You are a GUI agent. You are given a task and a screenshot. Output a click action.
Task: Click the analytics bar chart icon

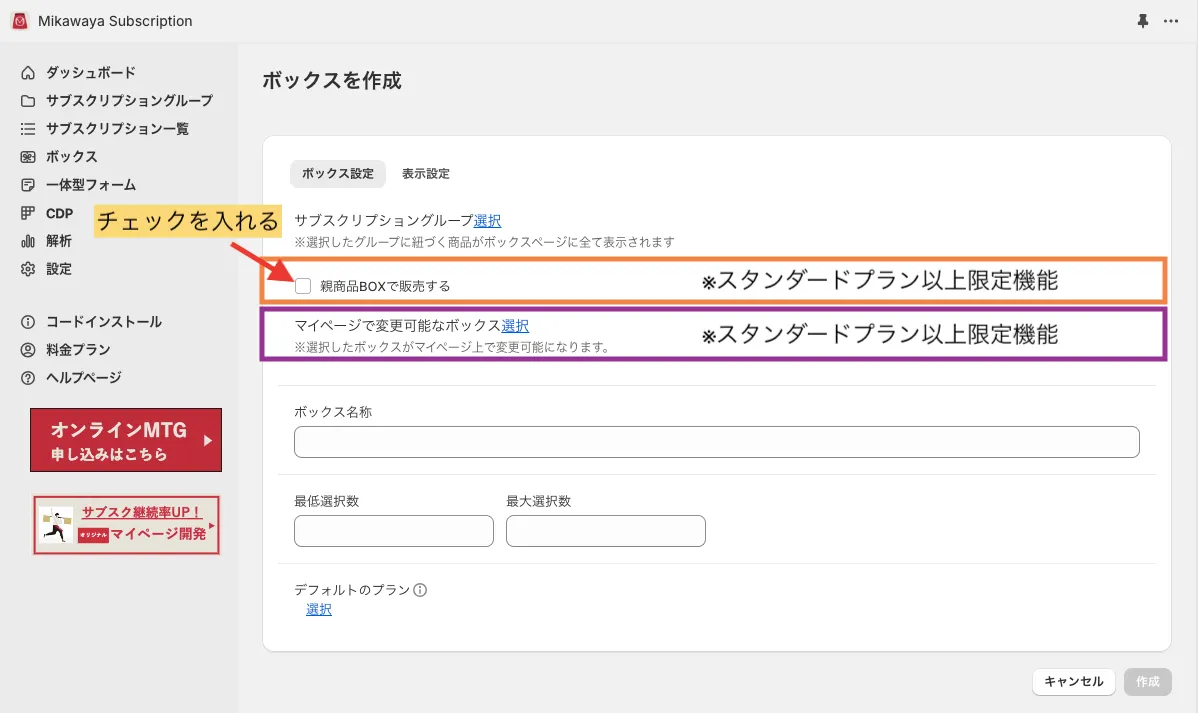pos(28,241)
